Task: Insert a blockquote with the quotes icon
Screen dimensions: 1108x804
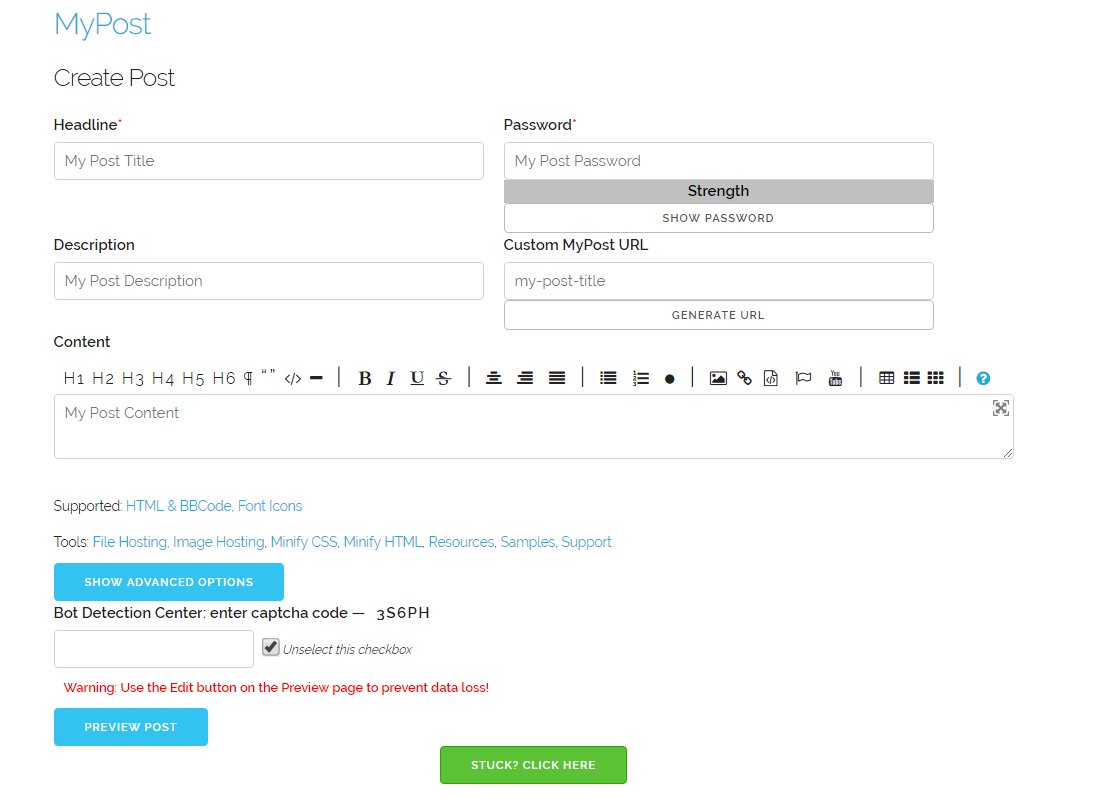Action: pyautogui.click(x=269, y=374)
